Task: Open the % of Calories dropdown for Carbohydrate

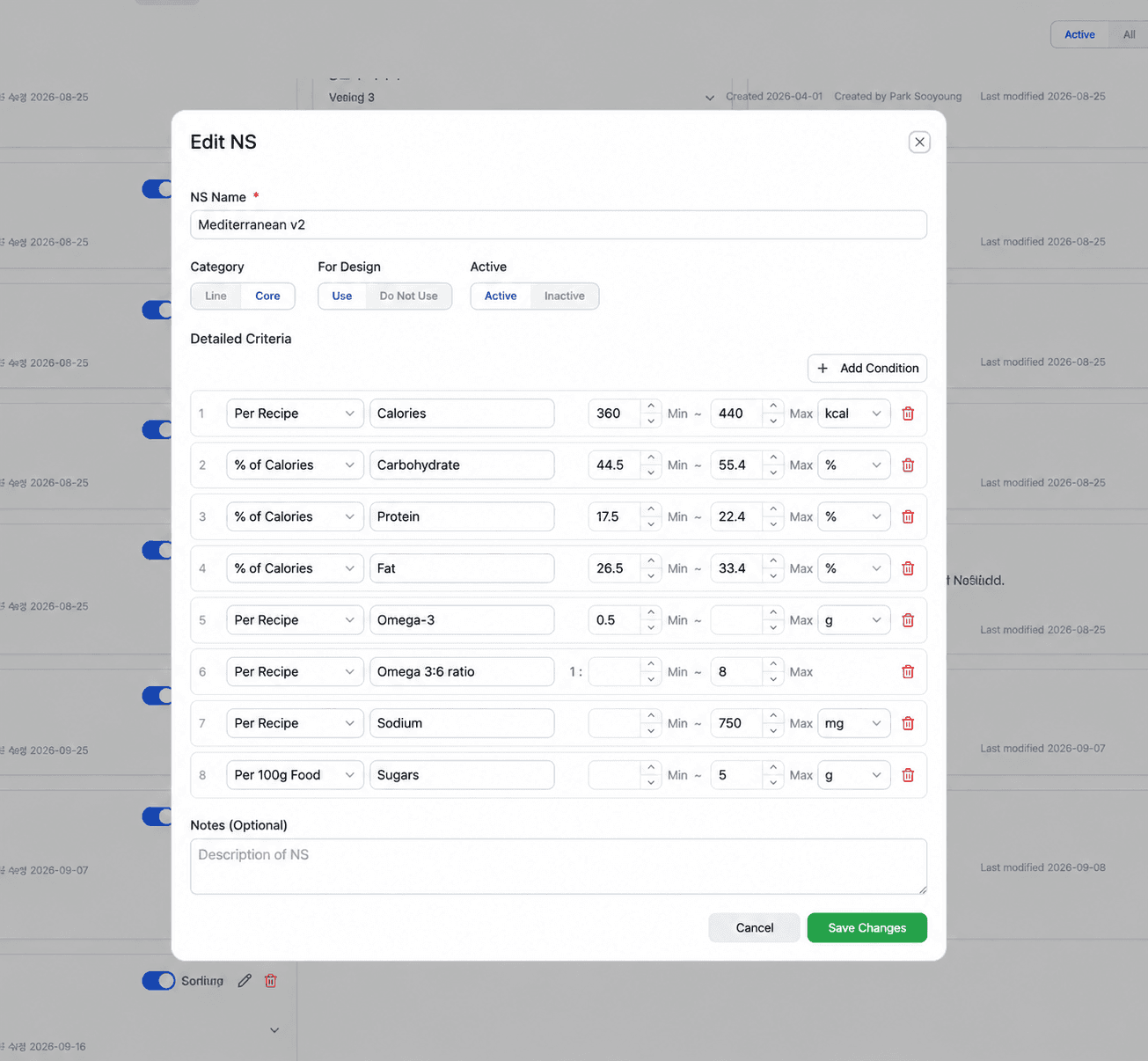Action: click(x=295, y=465)
